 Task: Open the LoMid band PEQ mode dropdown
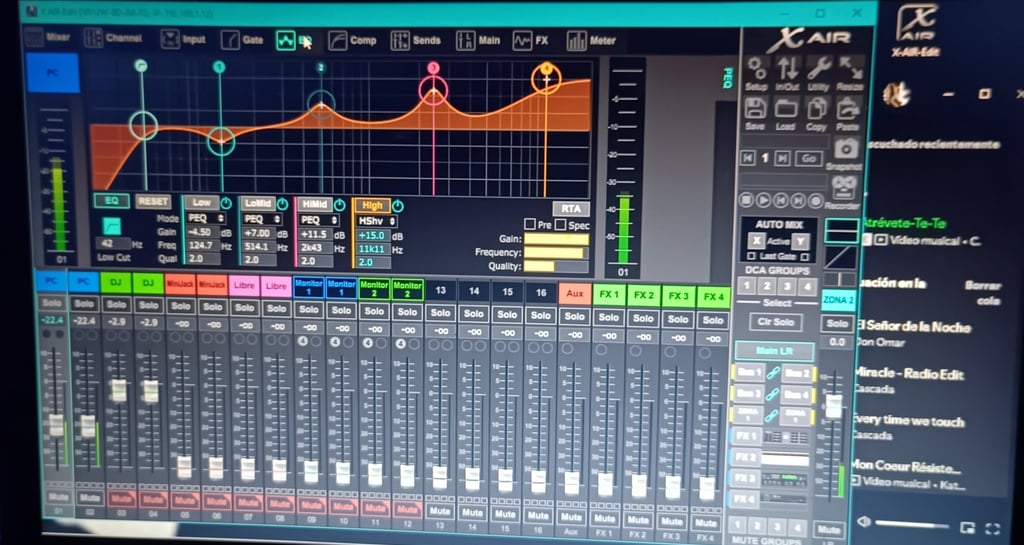262,219
